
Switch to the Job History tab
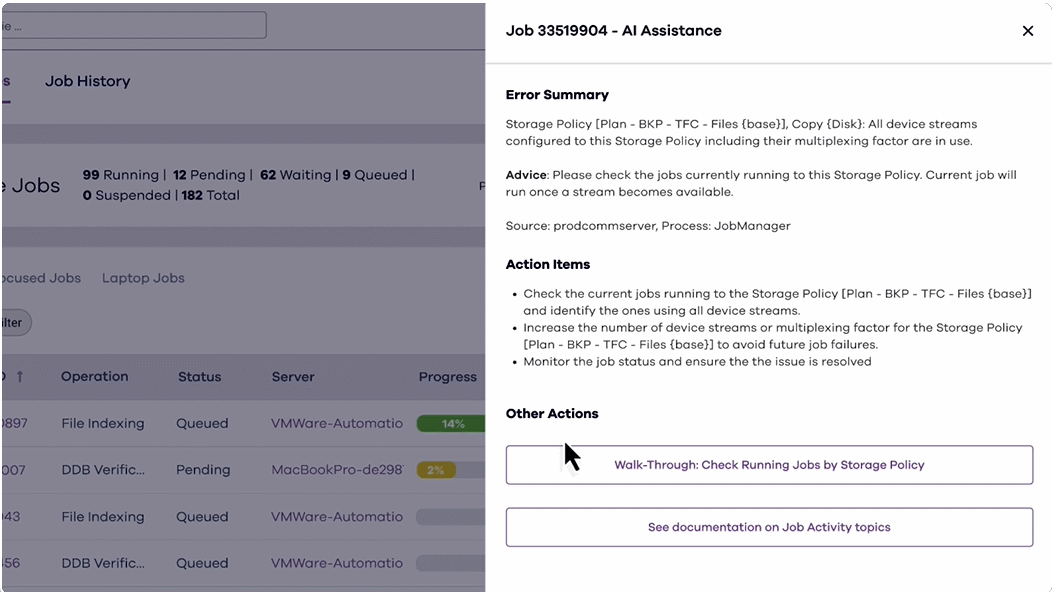pos(87,81)
